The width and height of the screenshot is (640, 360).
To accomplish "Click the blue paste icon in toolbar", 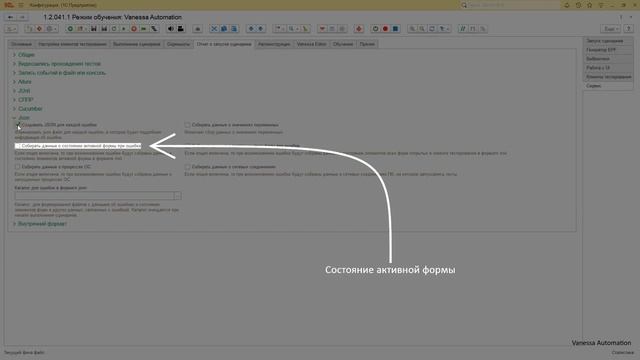I will click(x=234, y=29).
